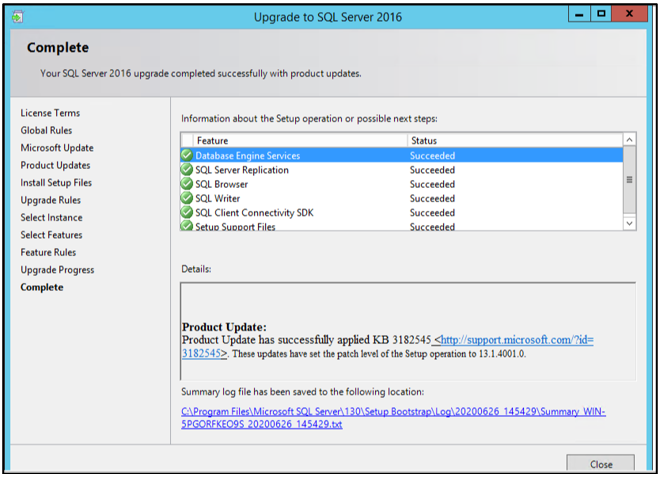This screenshot has width=662, height=477.
Task: Open the support.microsoft.com KB 3182545 link
Action: pyautogui.click(x=513, y=340)
